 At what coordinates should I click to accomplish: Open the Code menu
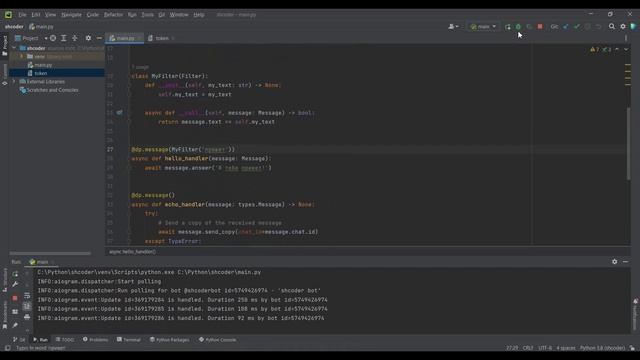pos(93,15)
